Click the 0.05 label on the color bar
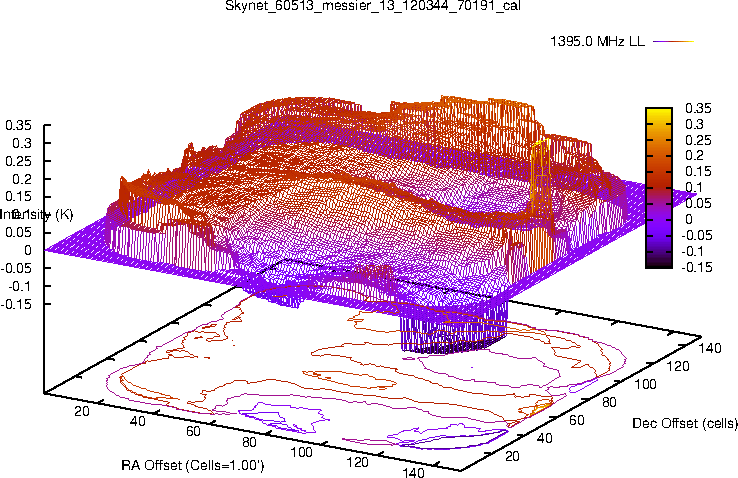The height and width of the screenshot is (478, 738). (698, 203)
